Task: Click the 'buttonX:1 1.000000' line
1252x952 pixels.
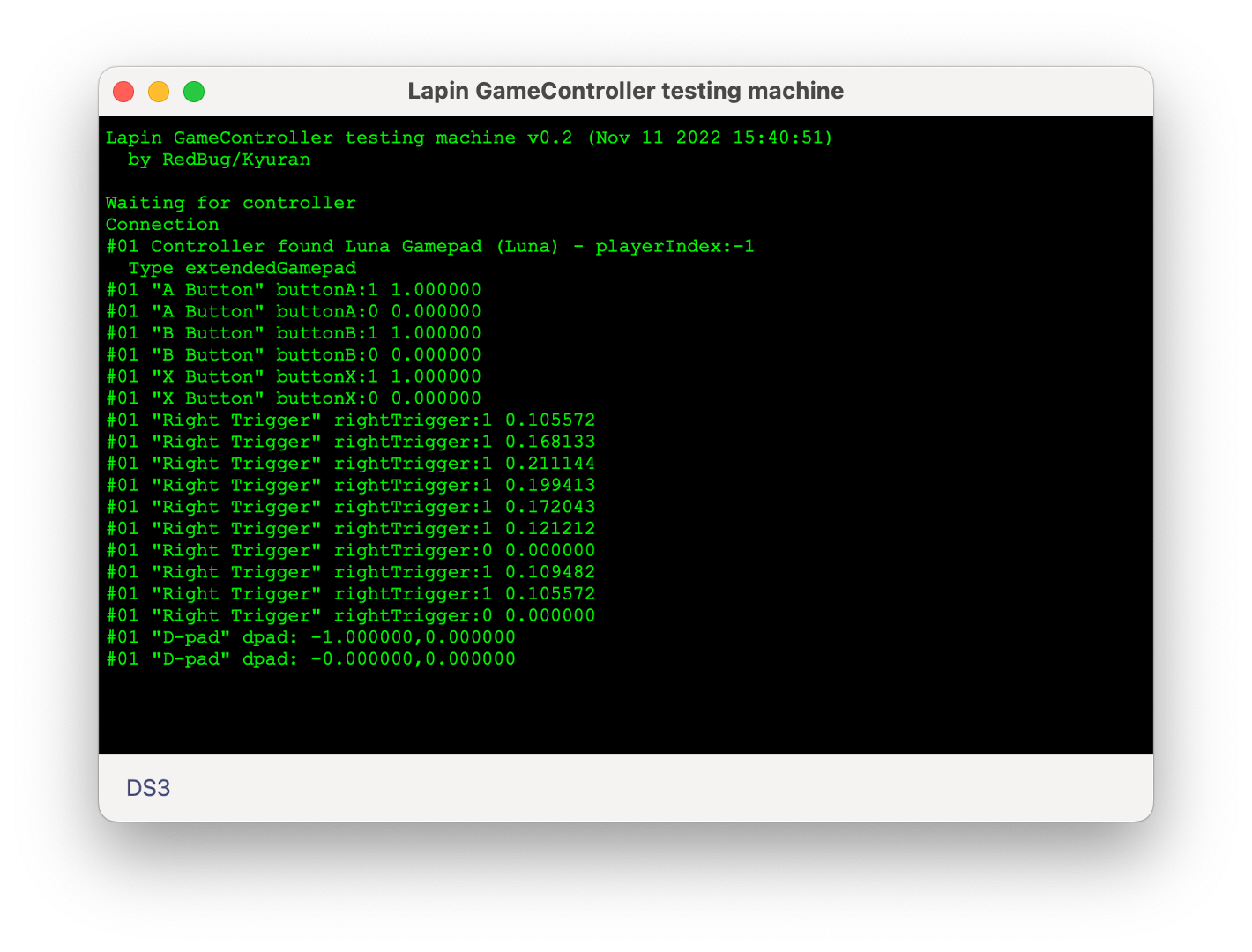Action: click(294, 377)
